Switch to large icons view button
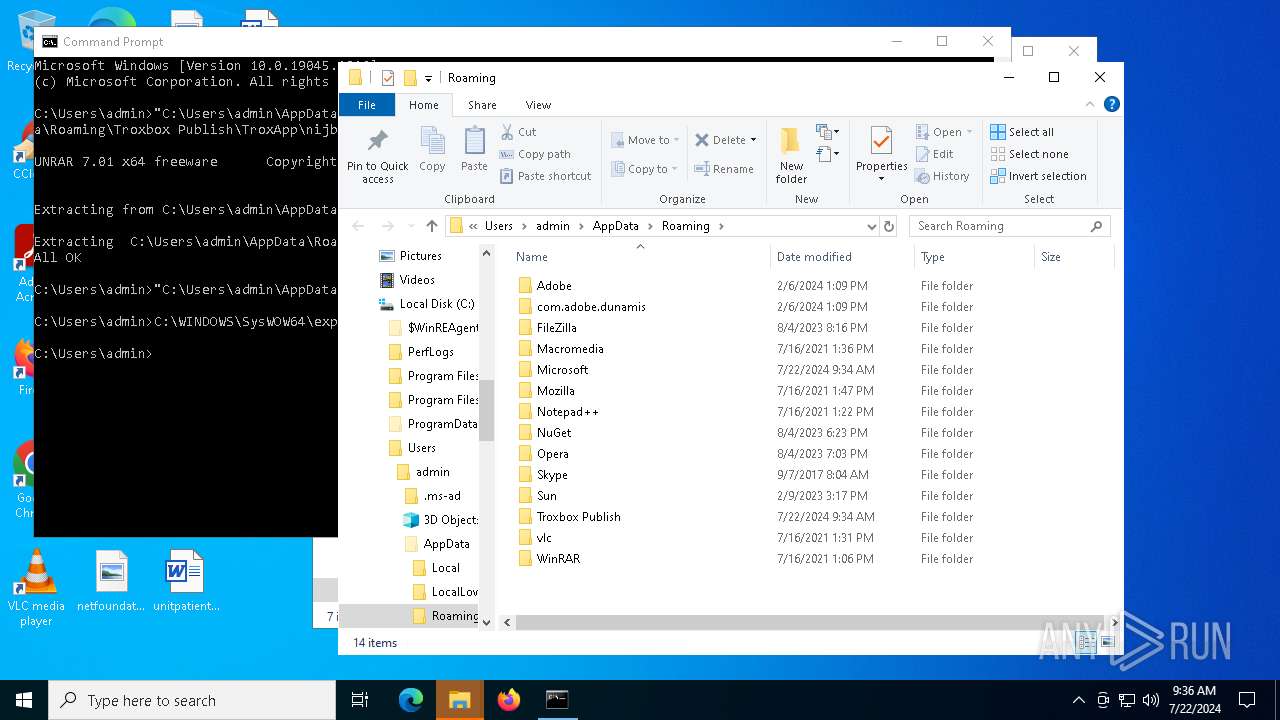The height and width of the screenshot is (720, 1280). pos(1107,643)
